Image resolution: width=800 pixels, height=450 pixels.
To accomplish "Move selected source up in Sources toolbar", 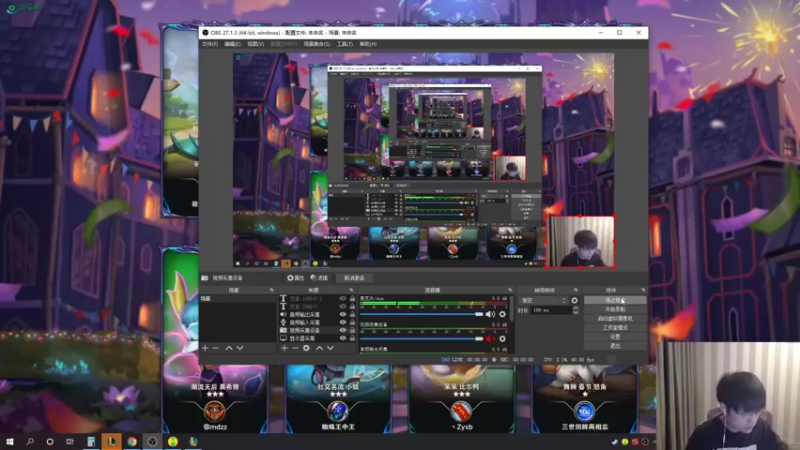I will pyautogui.click(x=319, y=348).
